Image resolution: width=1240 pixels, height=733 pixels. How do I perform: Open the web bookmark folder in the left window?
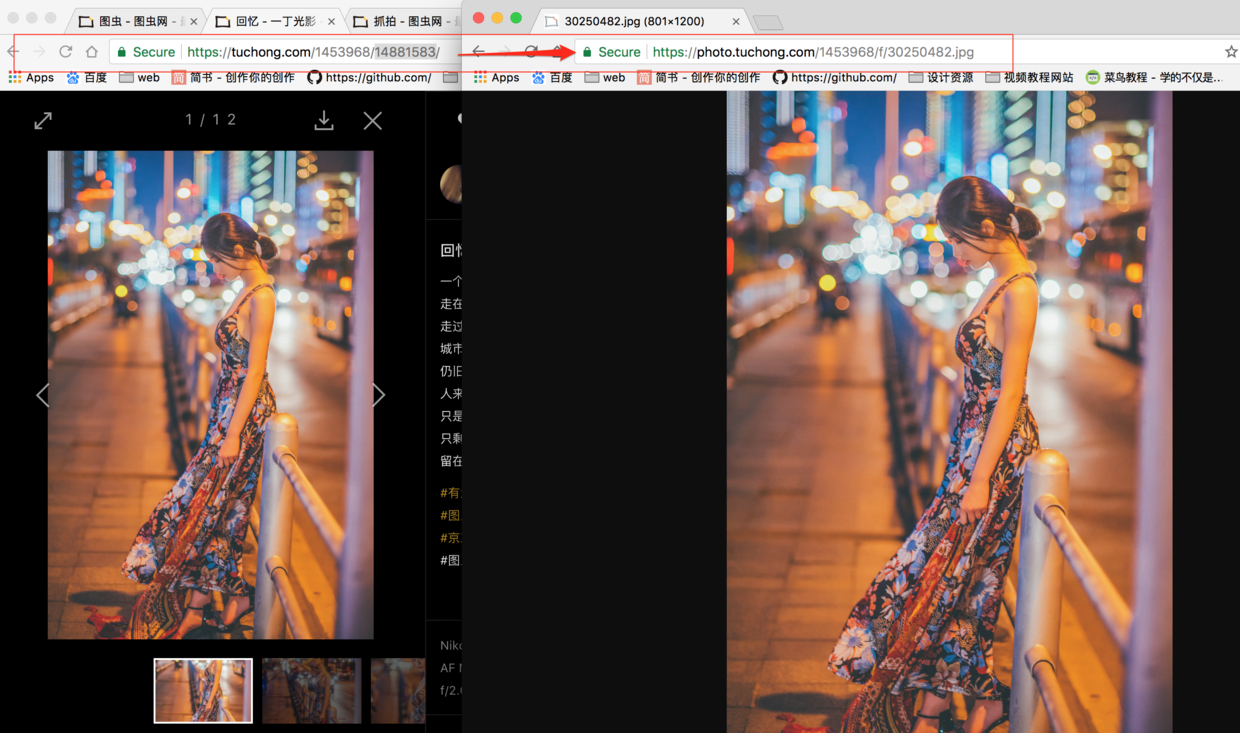point(139,77)
